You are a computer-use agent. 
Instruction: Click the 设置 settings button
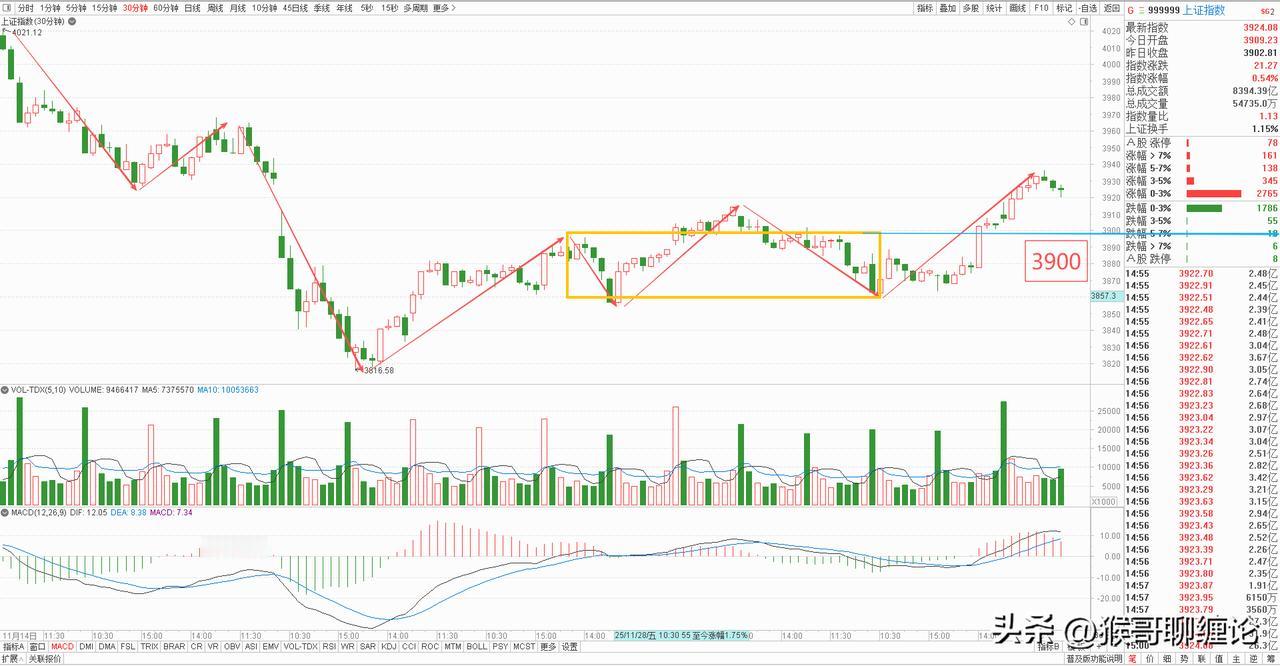pos(570,646)
